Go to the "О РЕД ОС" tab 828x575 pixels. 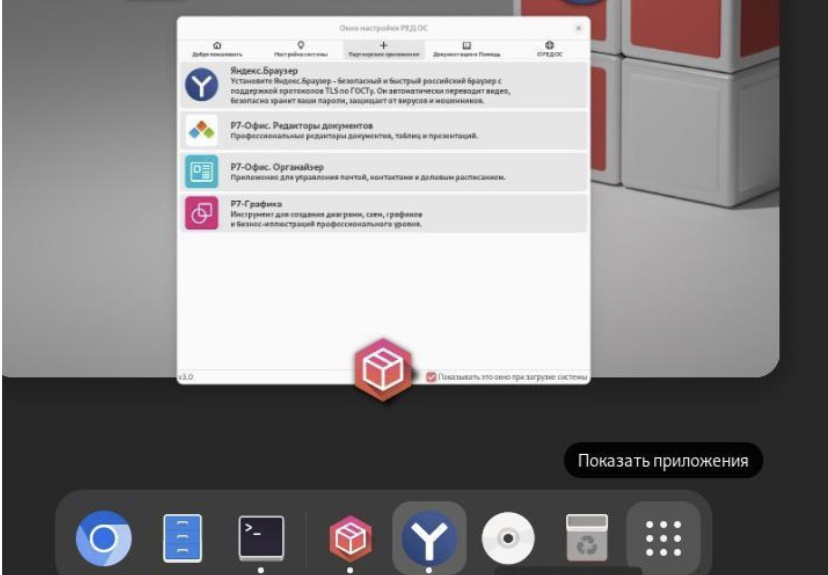[550, 49]
